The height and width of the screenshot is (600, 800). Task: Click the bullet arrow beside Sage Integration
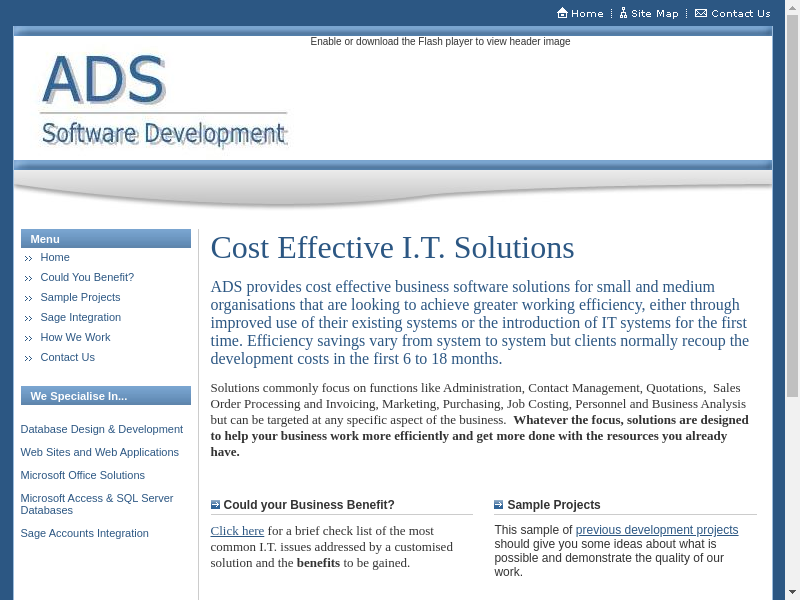pyautogui.click(x=29, y=318)
